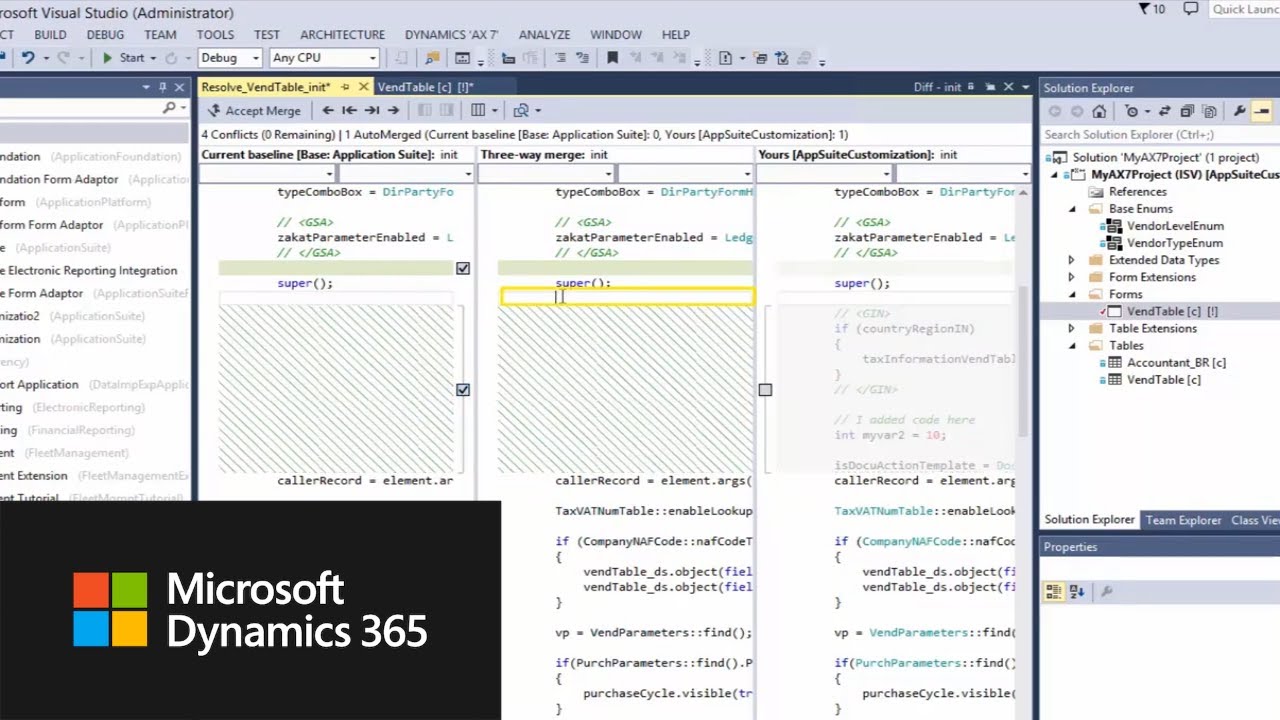
Task: Click Show All Files icon
Action: click(x=1209, y=111)
